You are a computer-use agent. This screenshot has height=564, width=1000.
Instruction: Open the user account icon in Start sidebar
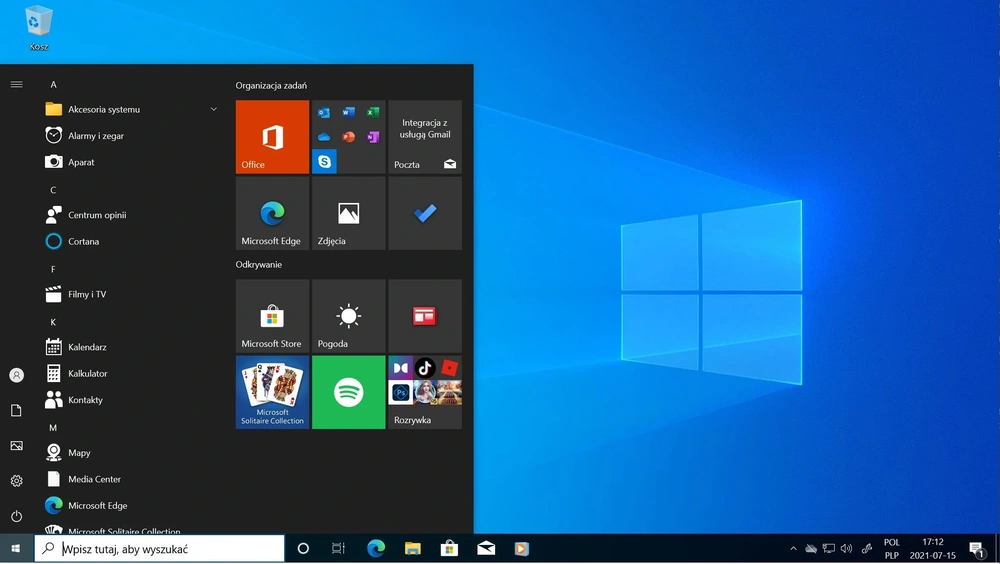tap(17, 375)
